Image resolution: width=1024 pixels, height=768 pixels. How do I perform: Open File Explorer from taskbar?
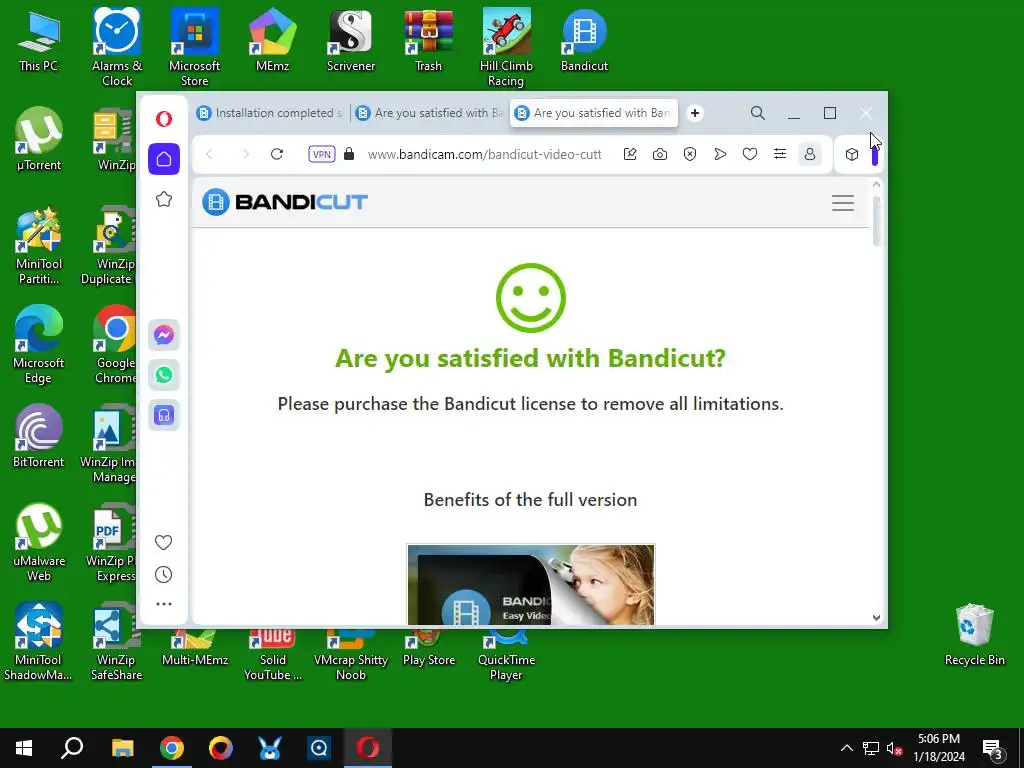(x=122, y=748)
